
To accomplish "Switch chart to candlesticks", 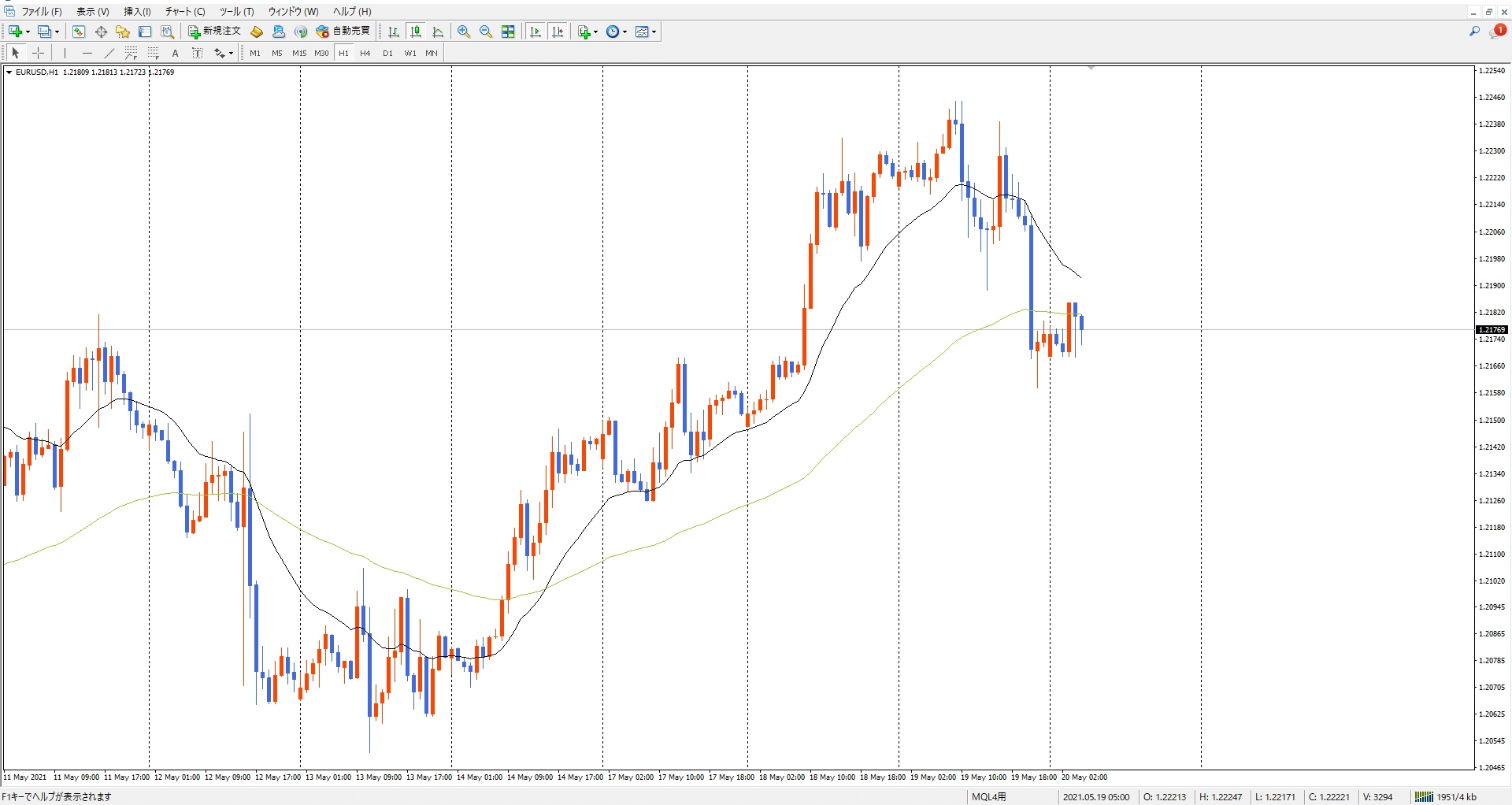I will pos(416,32).
